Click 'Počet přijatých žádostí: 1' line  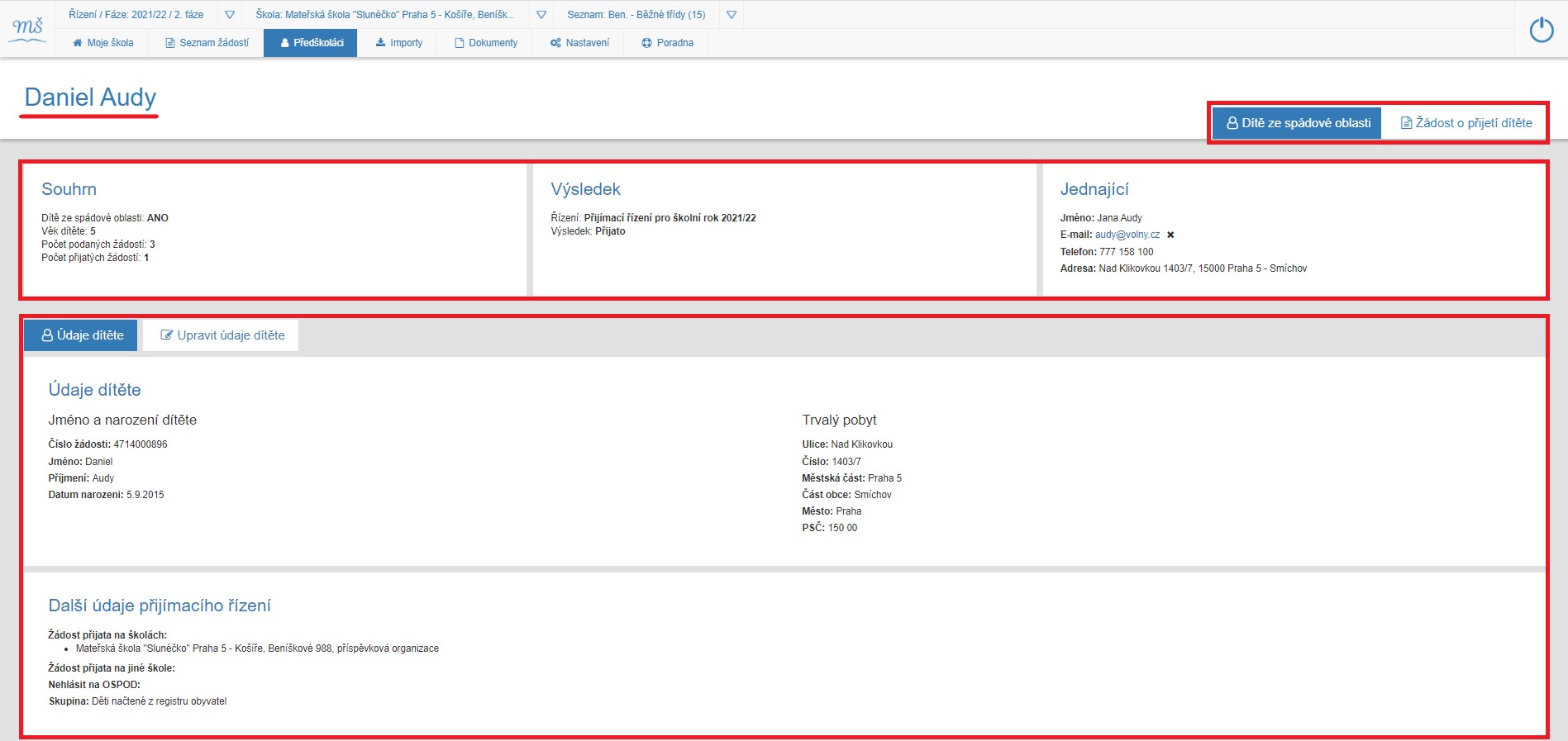click(x=95, y=258)
